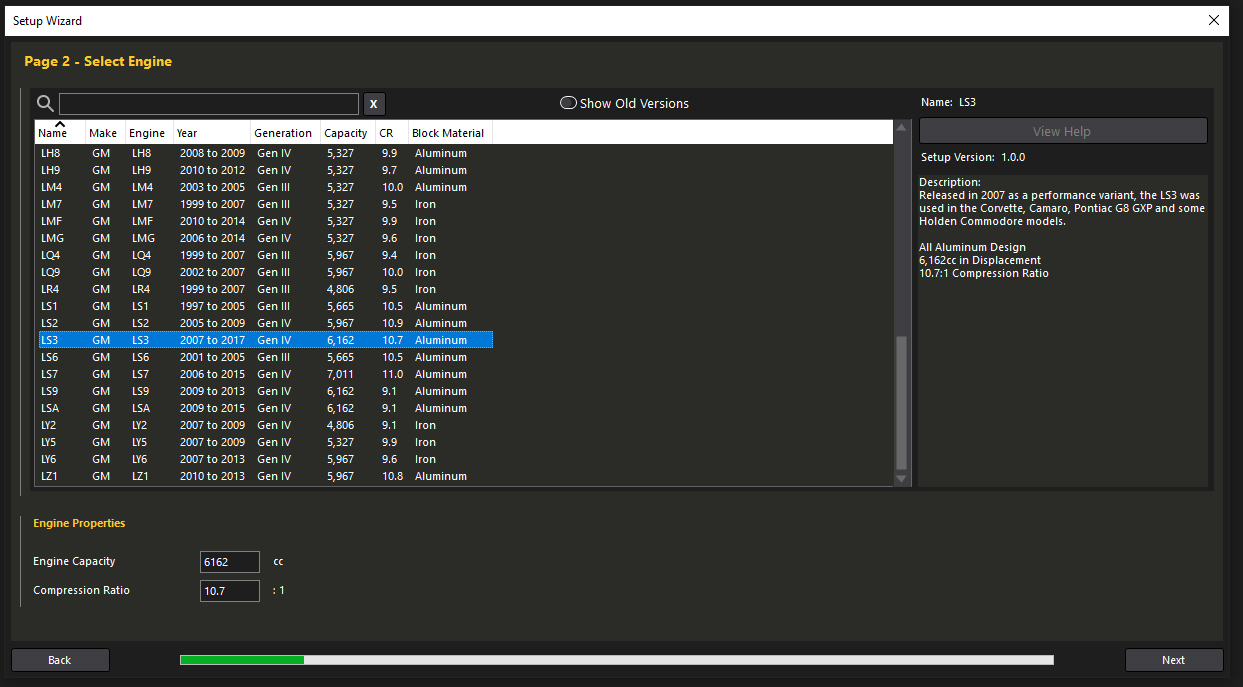
Task: Click the scrollbar down arrow
Action: 902,479
